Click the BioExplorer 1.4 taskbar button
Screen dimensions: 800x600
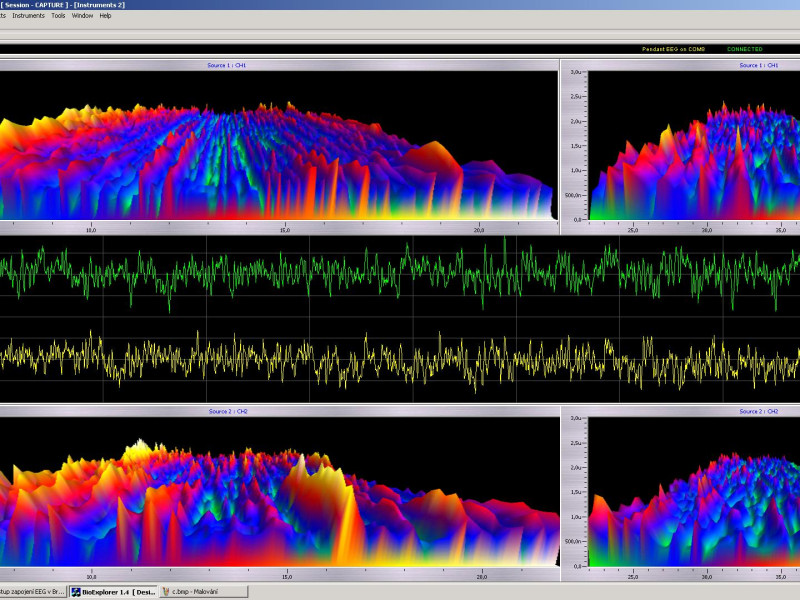click(x=112, y=592)
